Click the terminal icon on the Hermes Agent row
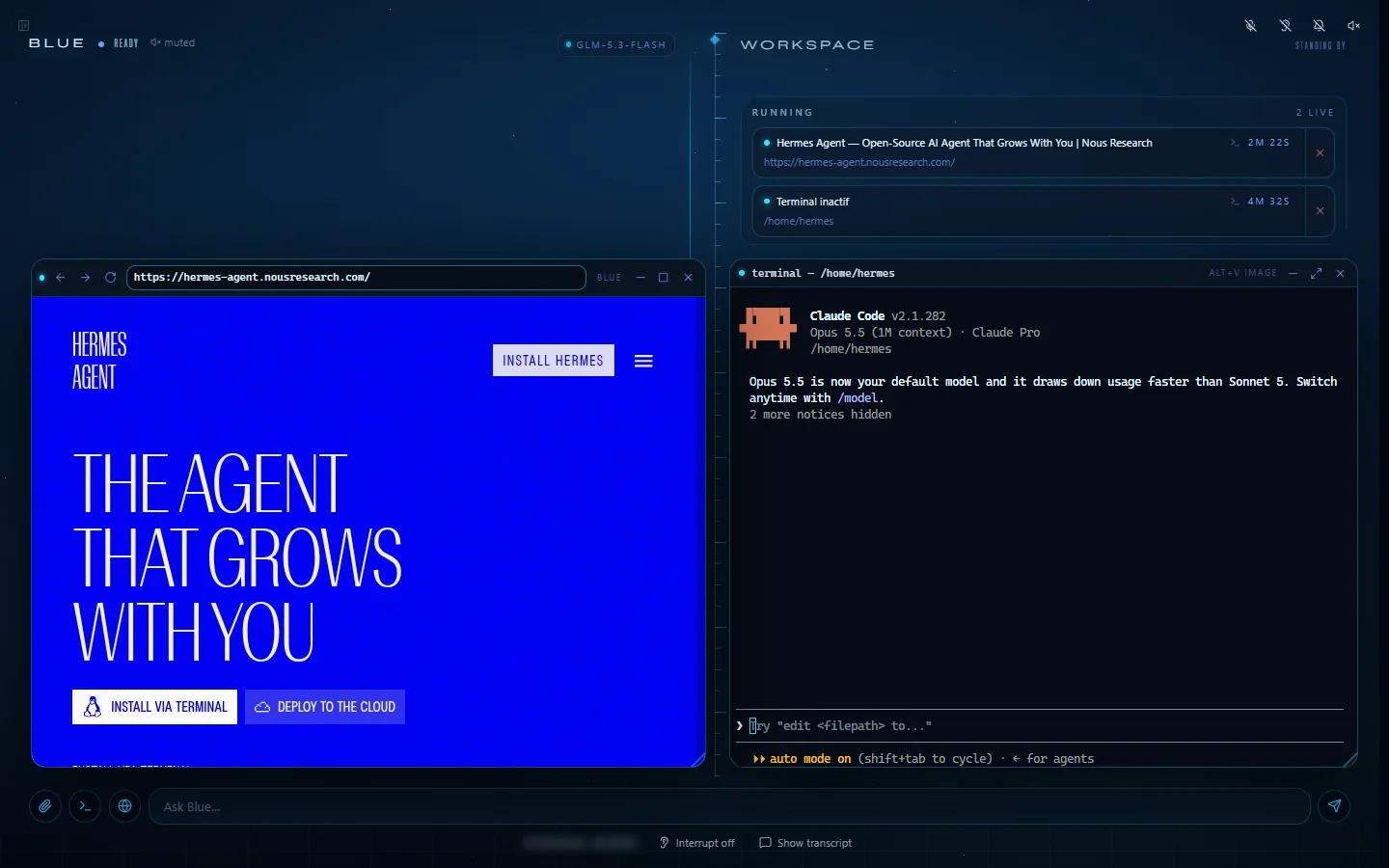Image resolution: width=1389 pixels, height=868 pixels. click(1235, 143)
